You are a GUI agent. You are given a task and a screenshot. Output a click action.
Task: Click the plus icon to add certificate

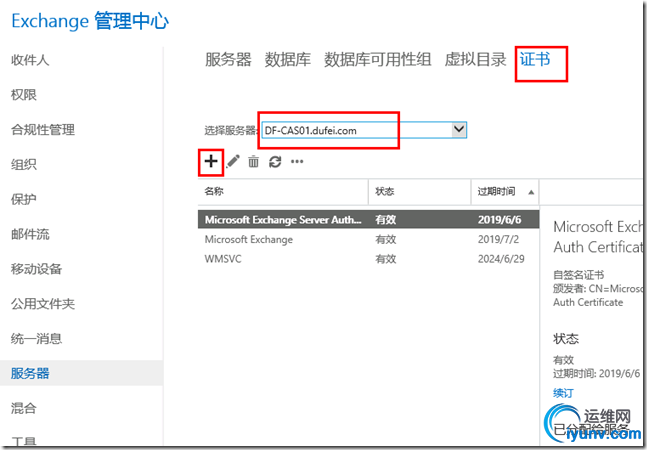tap(211, 161)
